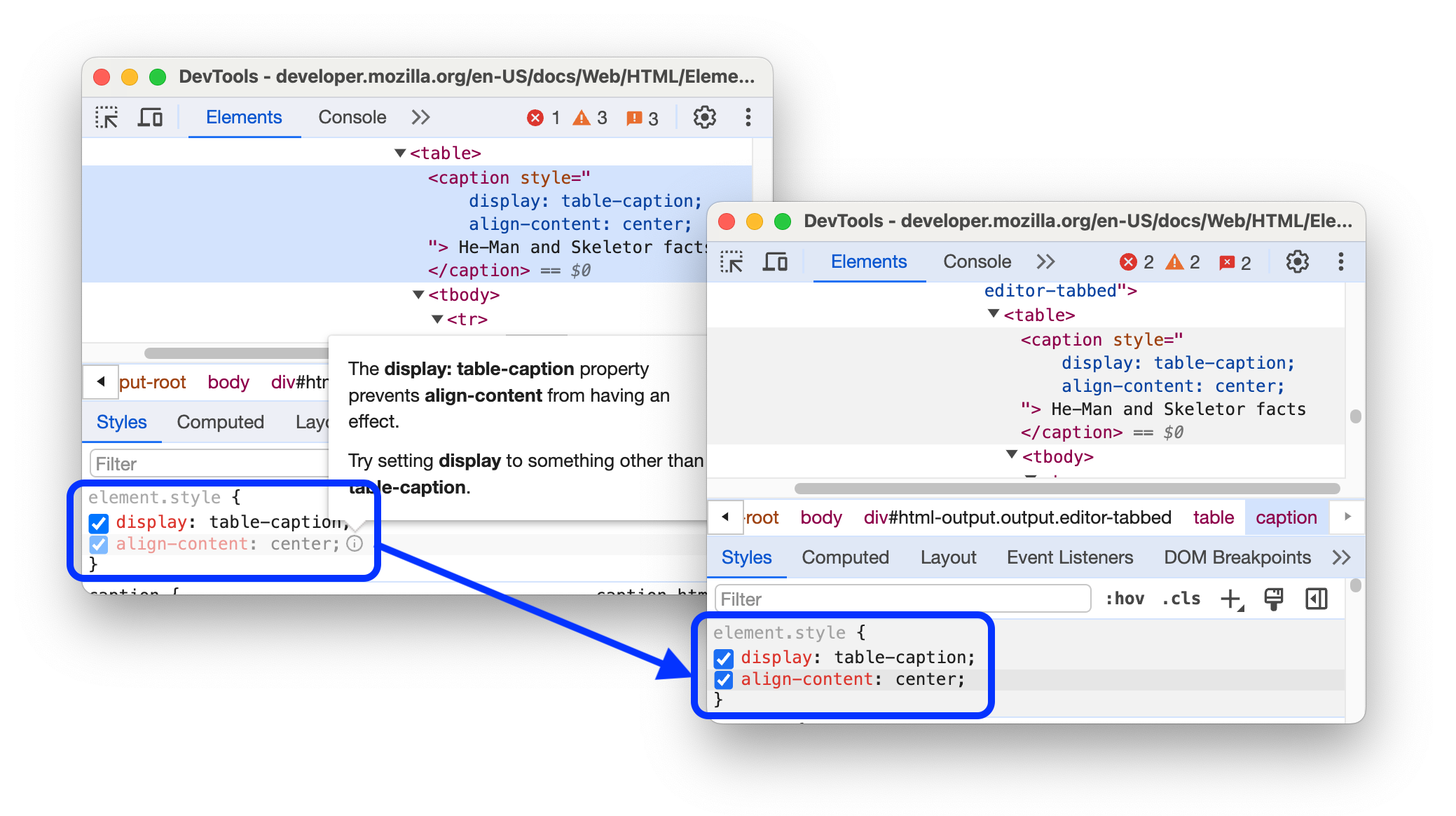The height and width of the screenshot is (816, 1456).
Task: Expand the tbody tree node
Action: tap(1008, 457)
